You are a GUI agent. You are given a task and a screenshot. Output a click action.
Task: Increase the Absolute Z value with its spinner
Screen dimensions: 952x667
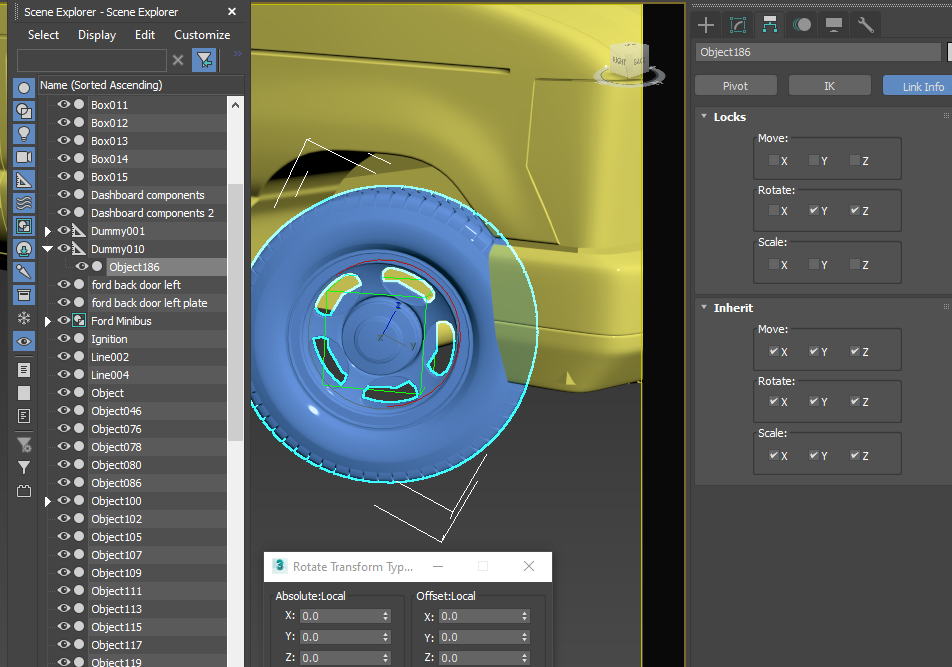pyautogui.click(x=386, y=654)
